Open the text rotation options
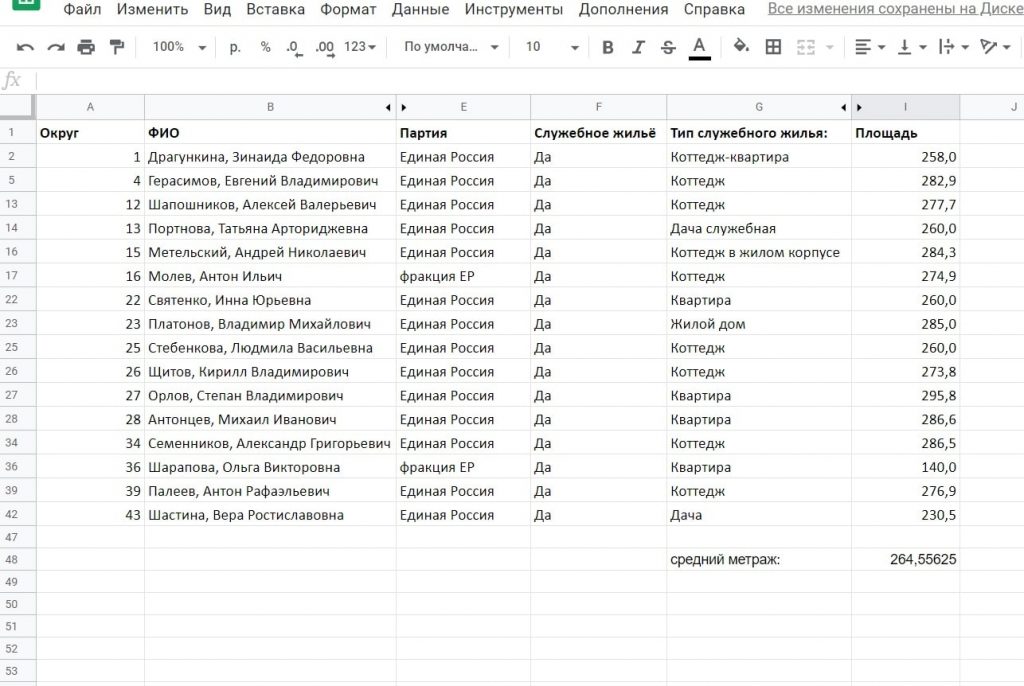Screen dimensions: 1024x686 (995, 47)
